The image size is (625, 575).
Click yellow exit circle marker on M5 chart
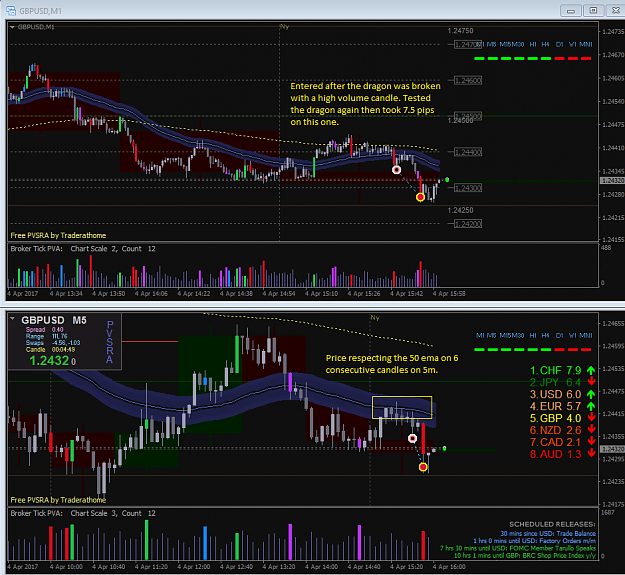423,467
